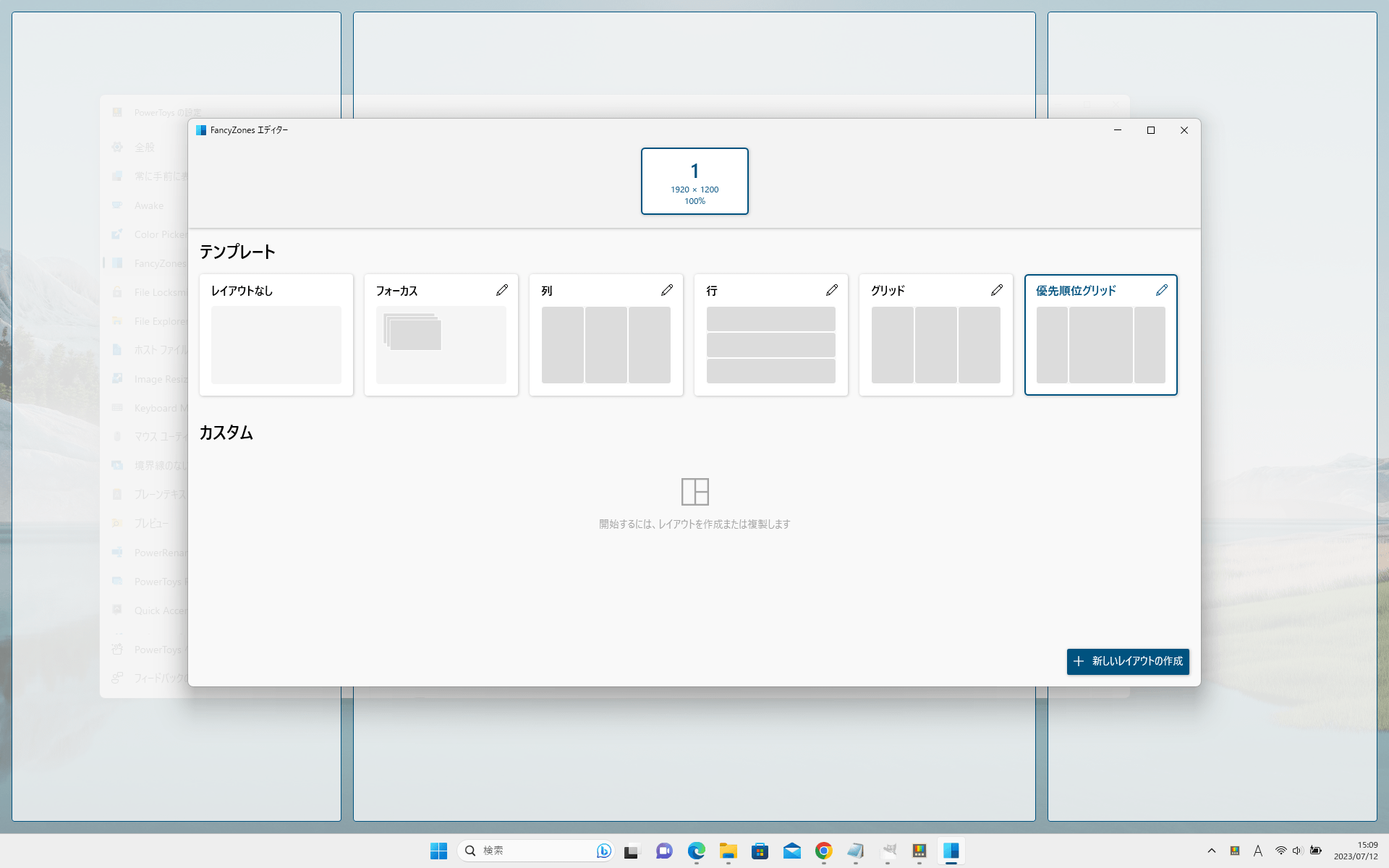This screenshot has height=868, width=1389.
Task: Toggle IME input mode A indicator
Action: (x=1258, y=851)
